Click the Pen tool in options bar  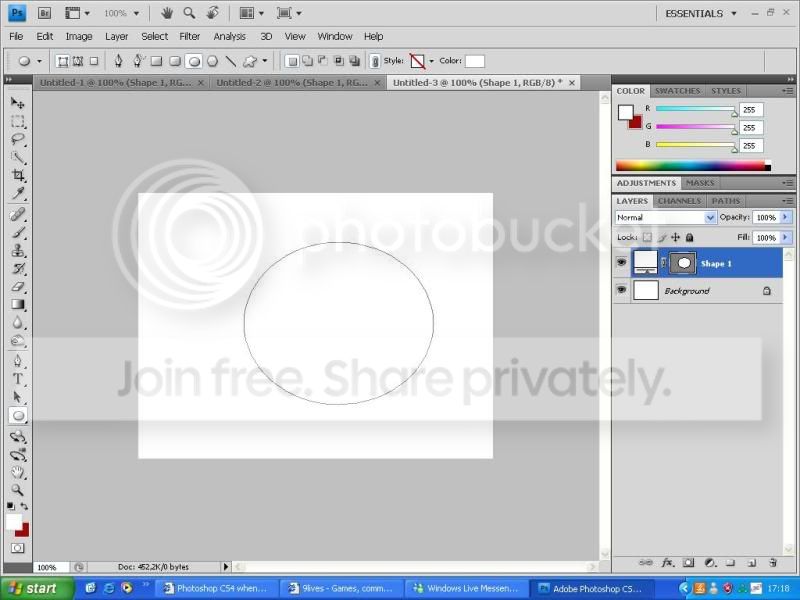tap(118, 61)
